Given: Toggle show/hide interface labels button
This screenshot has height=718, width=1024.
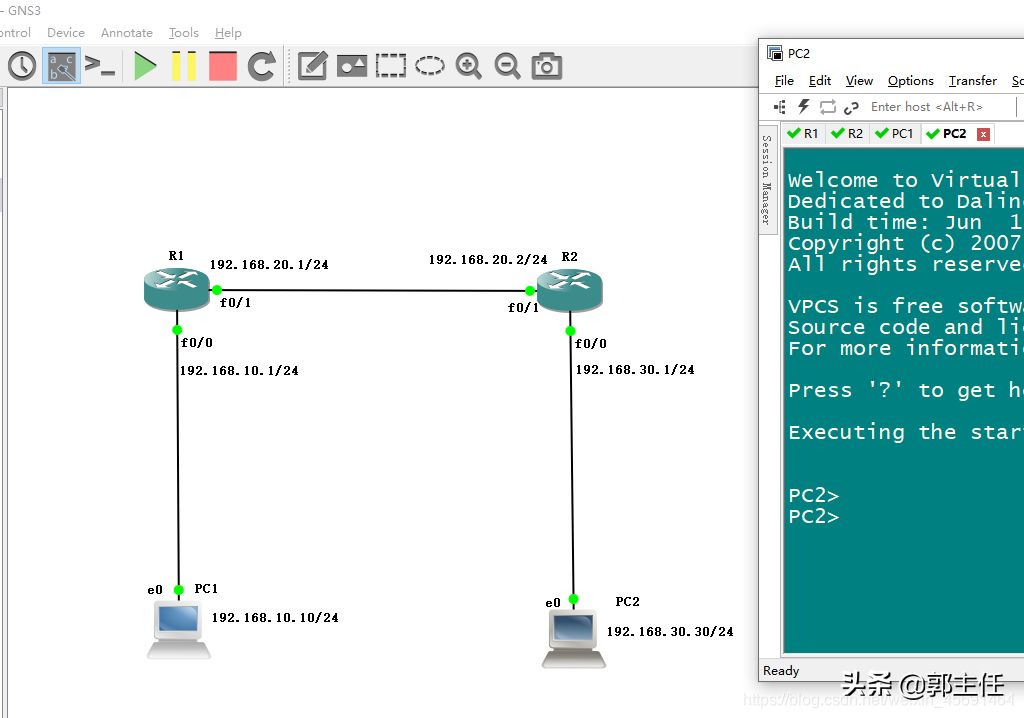Looking at the screenshot, I should (61, 67).
